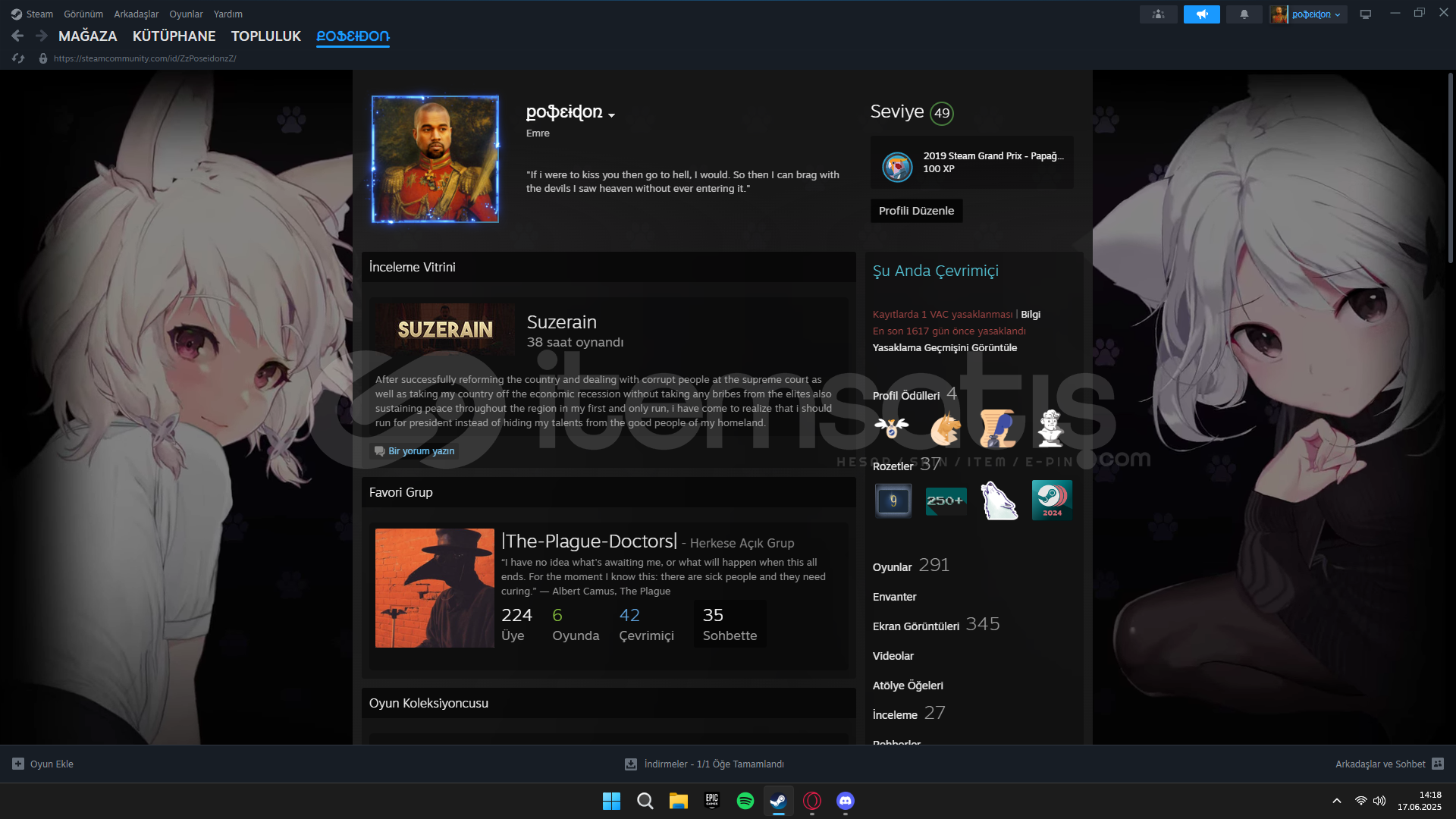1456x819 pixels.
Task: Open the İnceleme 27 link
Action: point(908,714)
